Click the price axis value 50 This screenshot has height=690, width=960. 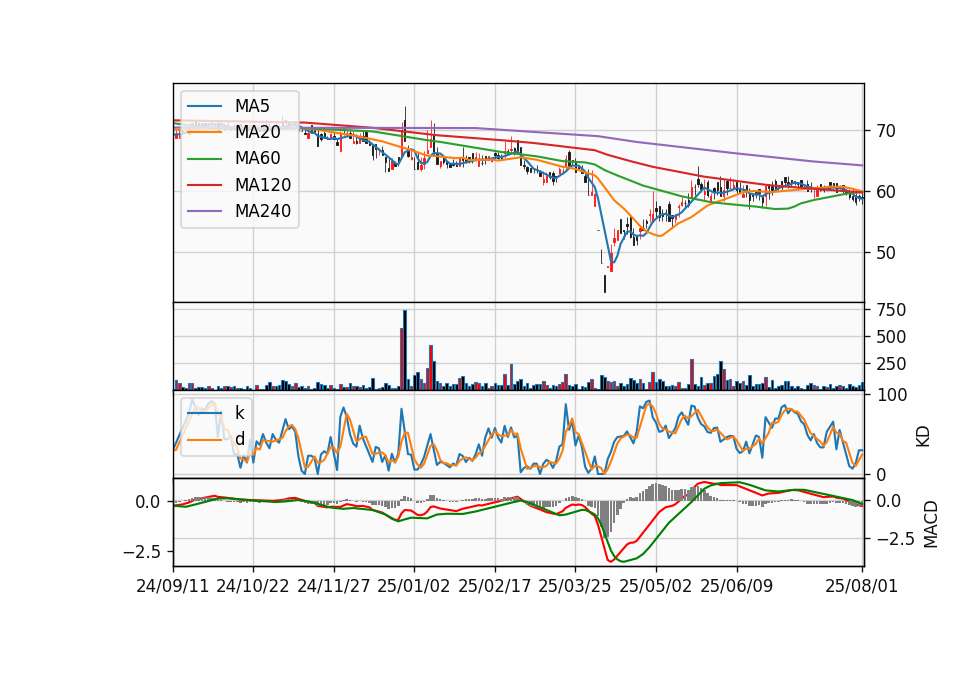click(x=885, y=252)
